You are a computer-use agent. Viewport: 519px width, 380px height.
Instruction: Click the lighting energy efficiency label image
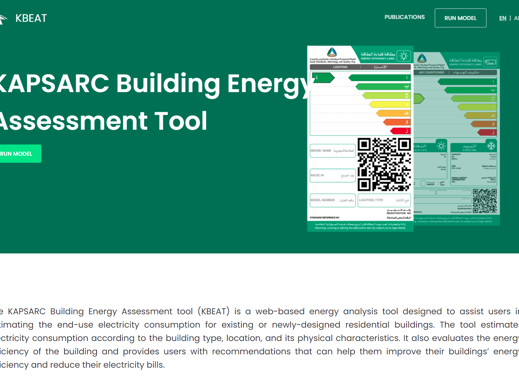point(360,138)
